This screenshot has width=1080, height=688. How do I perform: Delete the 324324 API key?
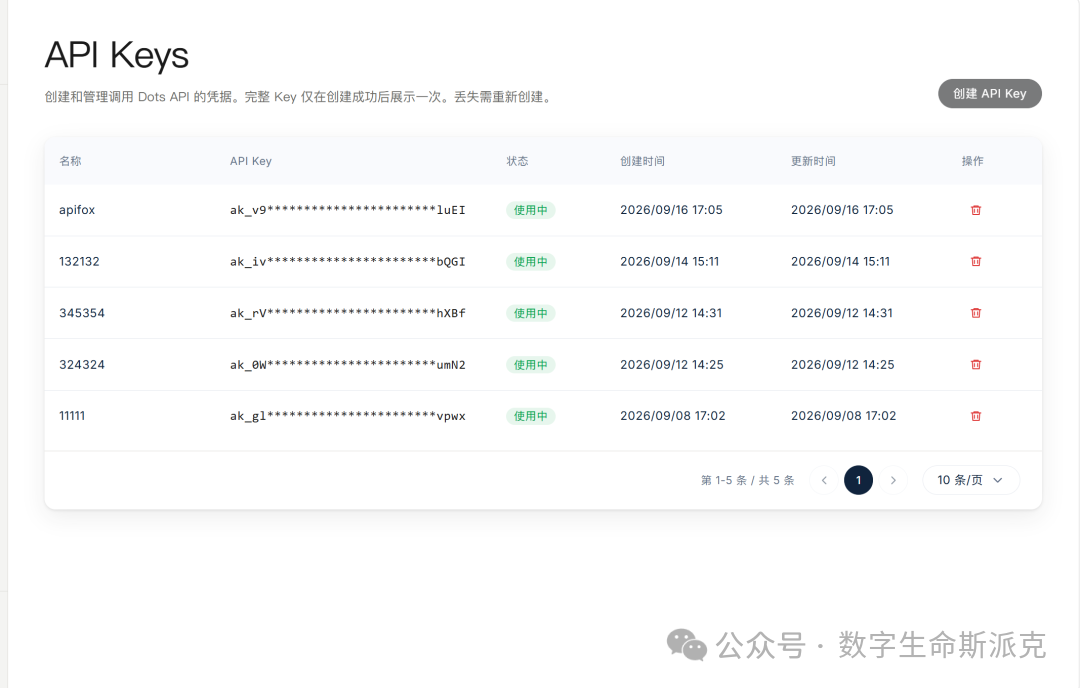tap(975, 365)
